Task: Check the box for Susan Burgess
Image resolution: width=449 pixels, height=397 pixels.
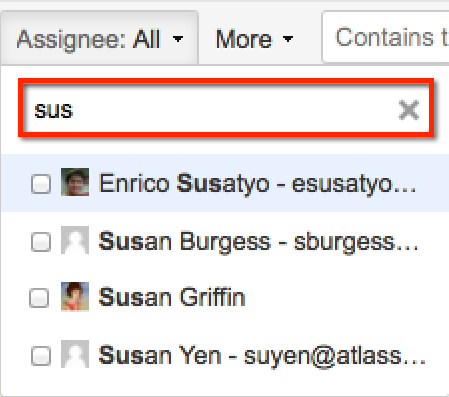Action: 41,242
